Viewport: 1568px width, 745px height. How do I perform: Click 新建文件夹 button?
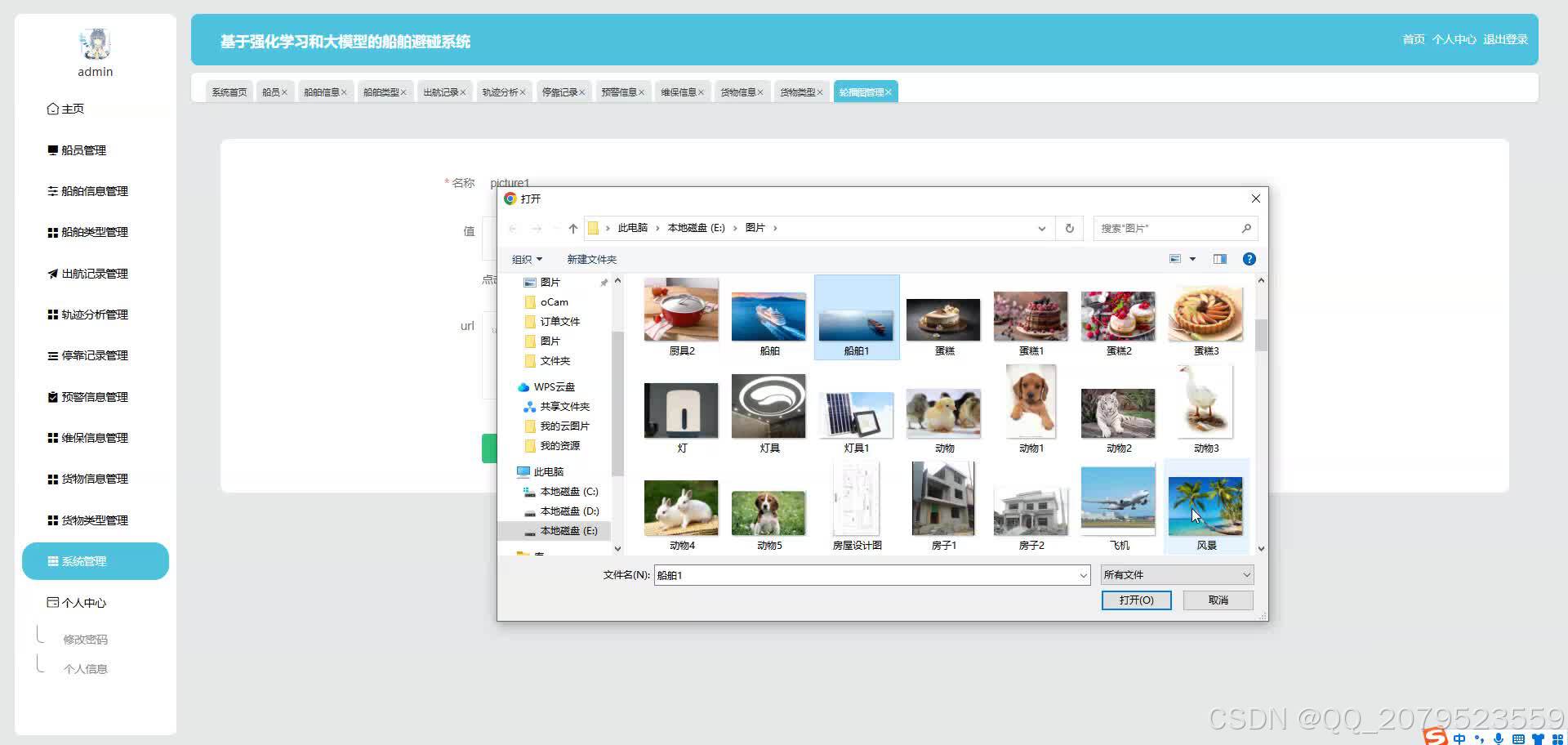click(x=592, y=260)
